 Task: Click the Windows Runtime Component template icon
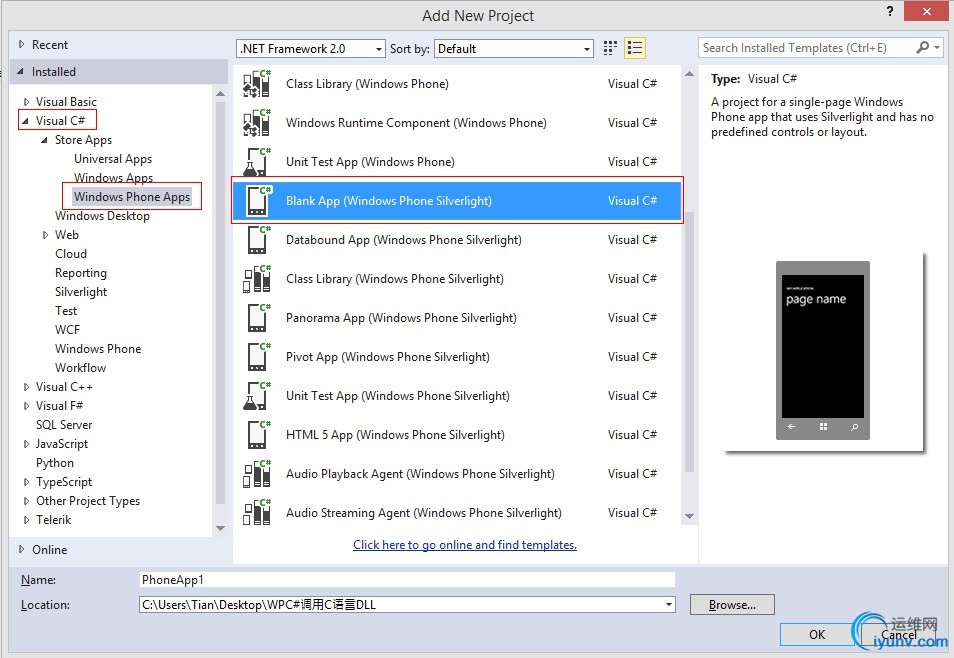tap(257, 122)
